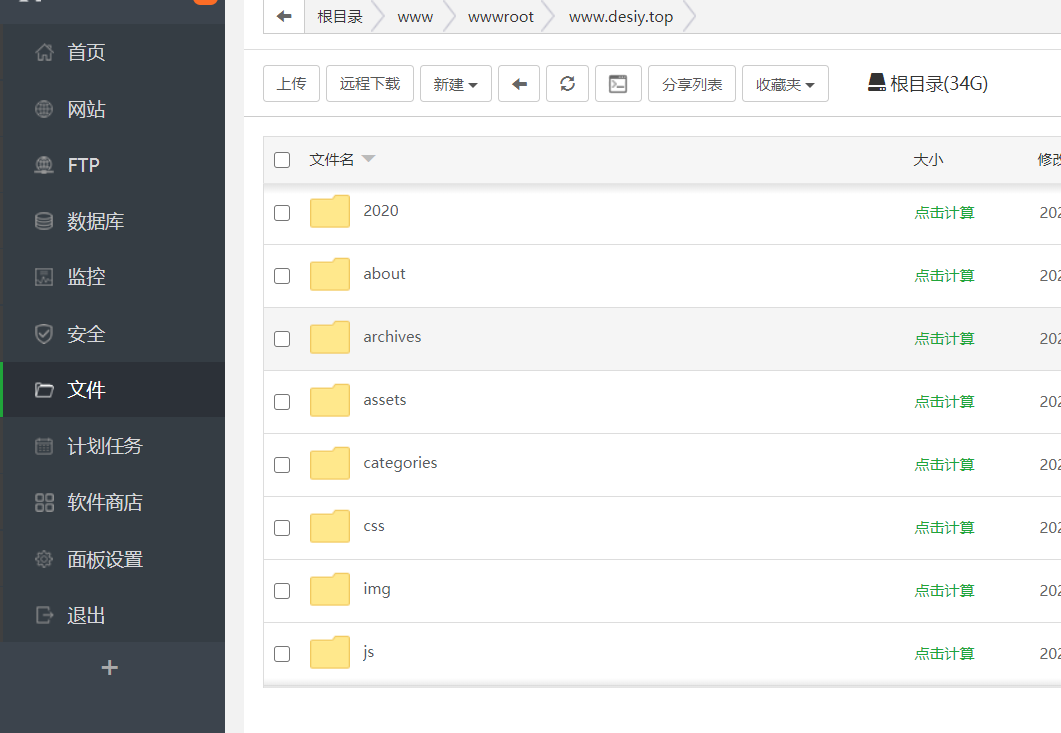Screen dimensions: 1061x733
Task: Click the shield icon beside 安全
Action: [44, 334]
